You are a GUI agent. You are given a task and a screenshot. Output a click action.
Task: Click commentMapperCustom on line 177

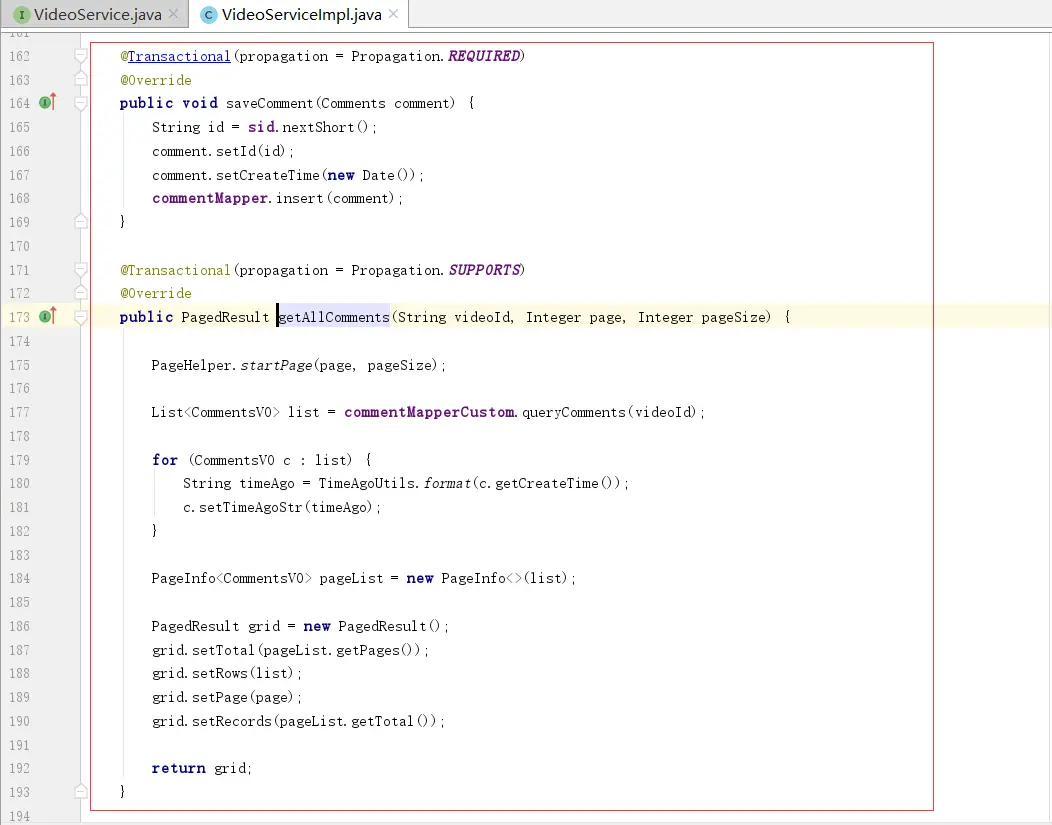[x=429, y=412]
